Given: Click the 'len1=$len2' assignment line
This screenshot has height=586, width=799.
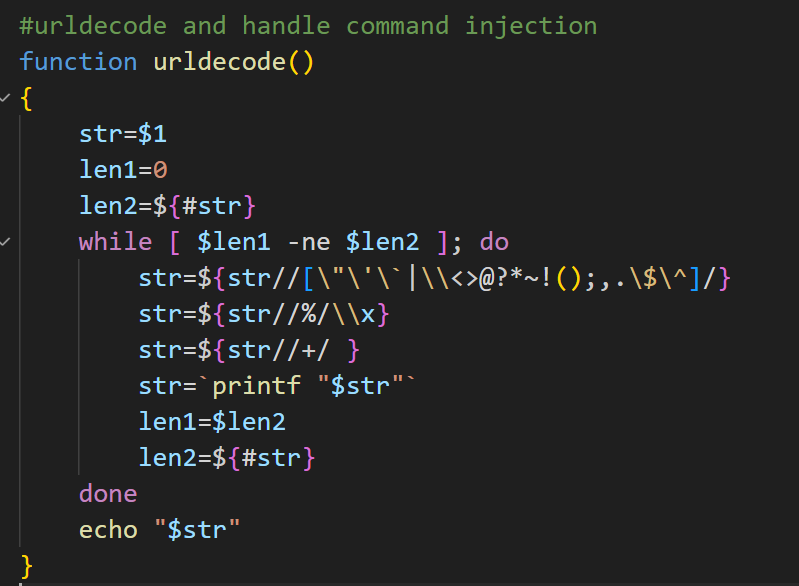Looking at the screenshot, I should pyautogui.click(x=212, y=422).
